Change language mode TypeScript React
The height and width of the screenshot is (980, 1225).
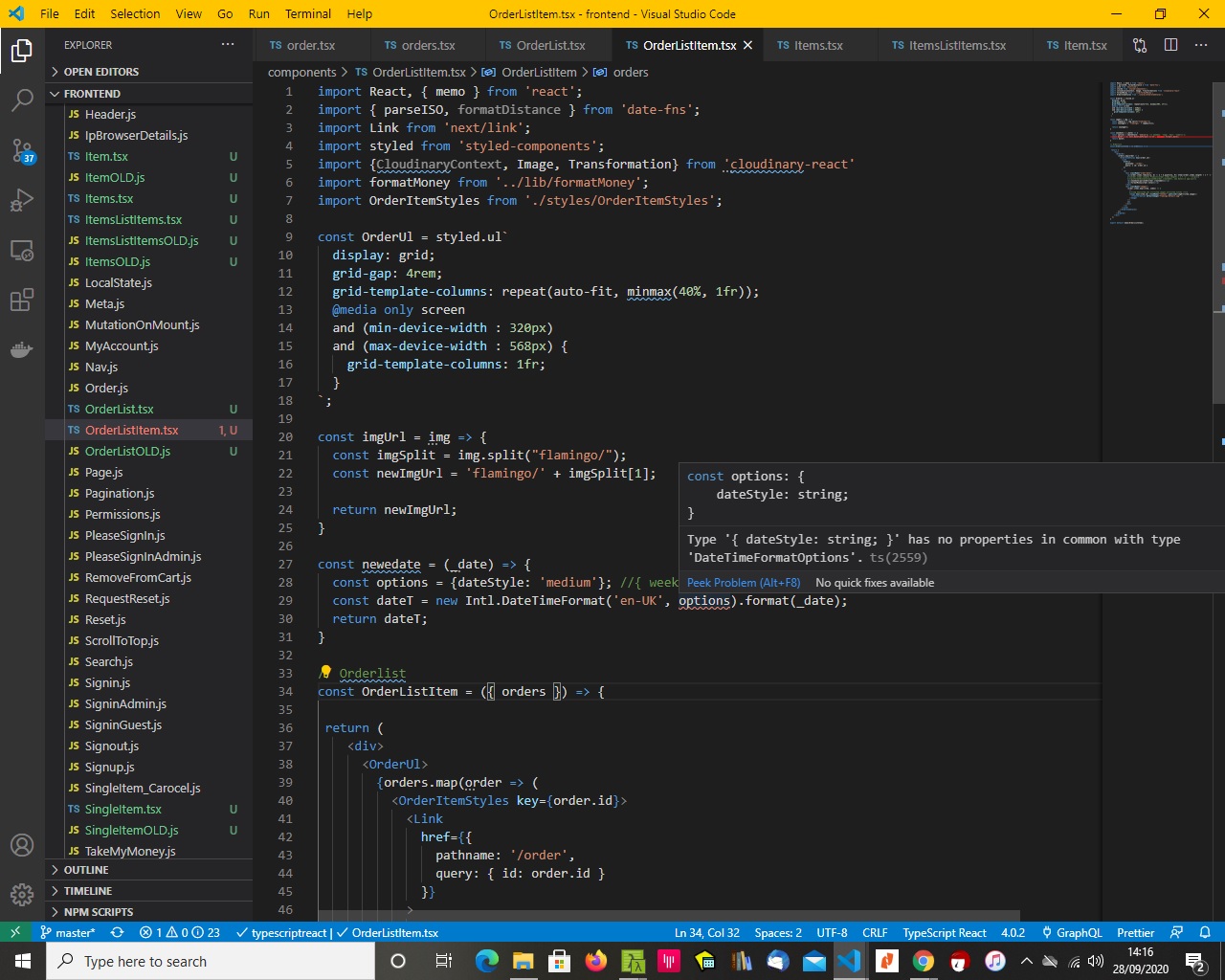[x=945, y=932]
